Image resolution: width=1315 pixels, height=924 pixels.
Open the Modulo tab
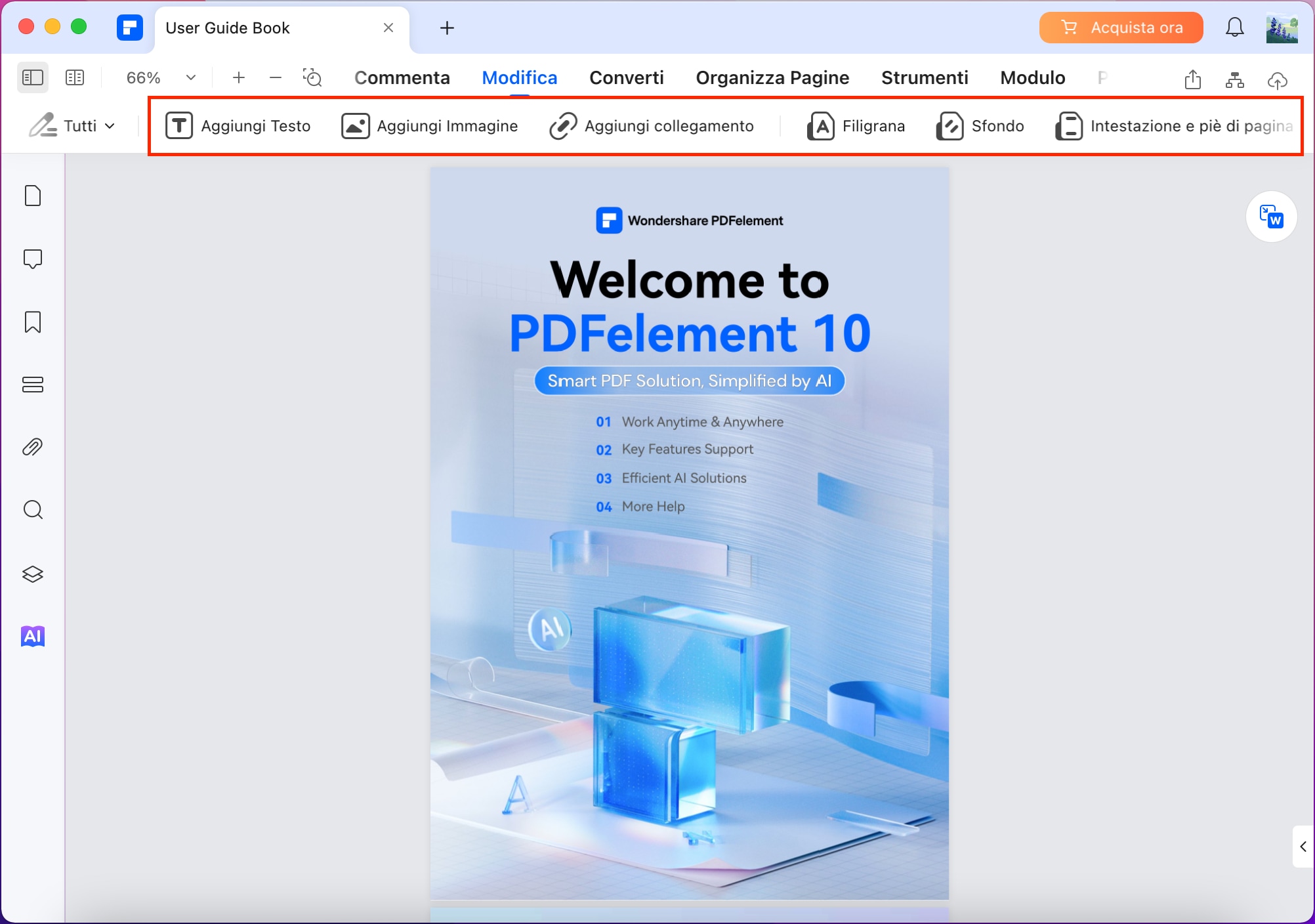tap(1033, 77)
